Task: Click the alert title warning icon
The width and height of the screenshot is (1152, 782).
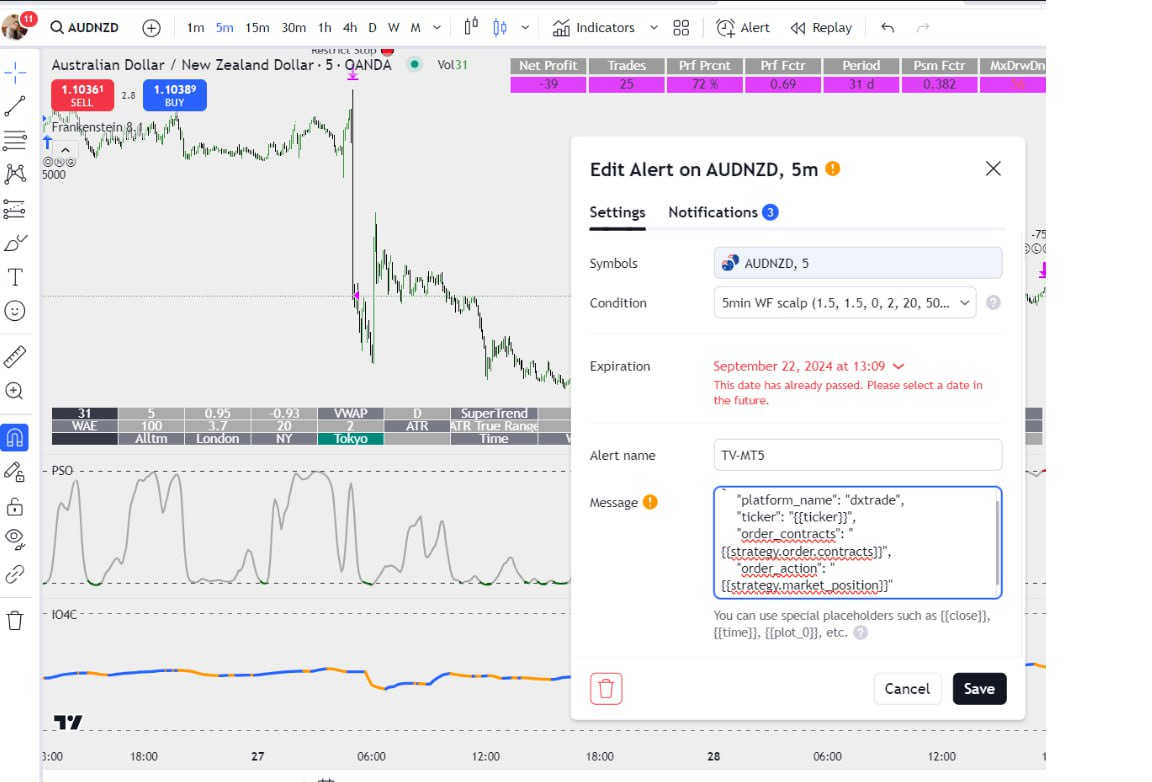Action: pos(832,168)
